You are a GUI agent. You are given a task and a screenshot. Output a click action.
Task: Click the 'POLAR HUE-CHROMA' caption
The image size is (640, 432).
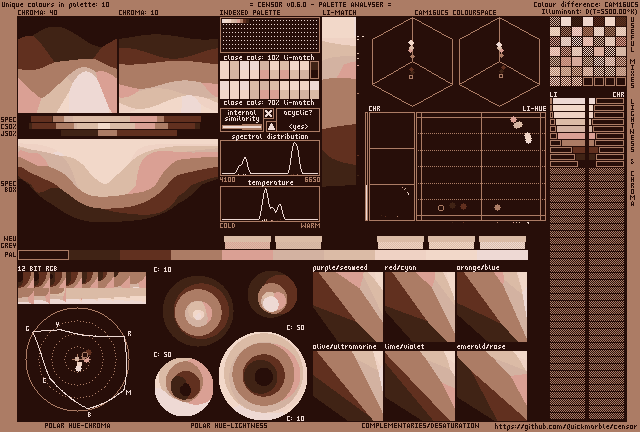pos(78,425)
